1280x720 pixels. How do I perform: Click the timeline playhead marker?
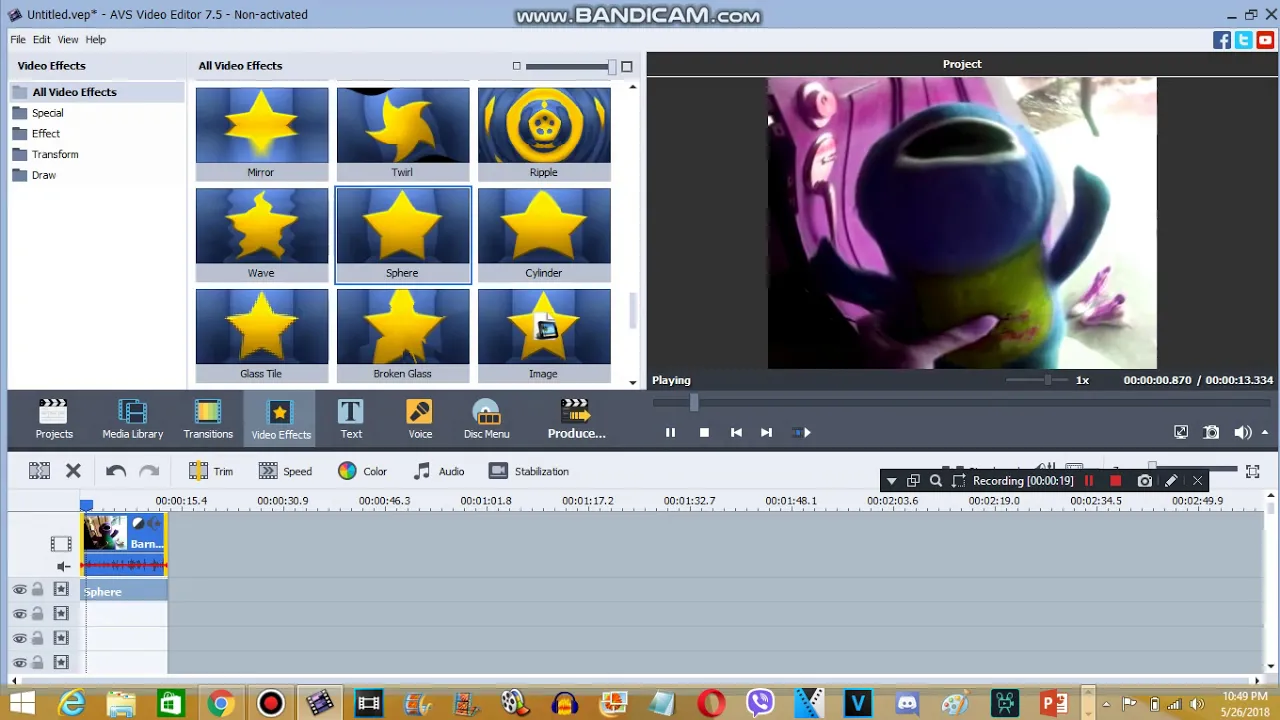[86, 507]
